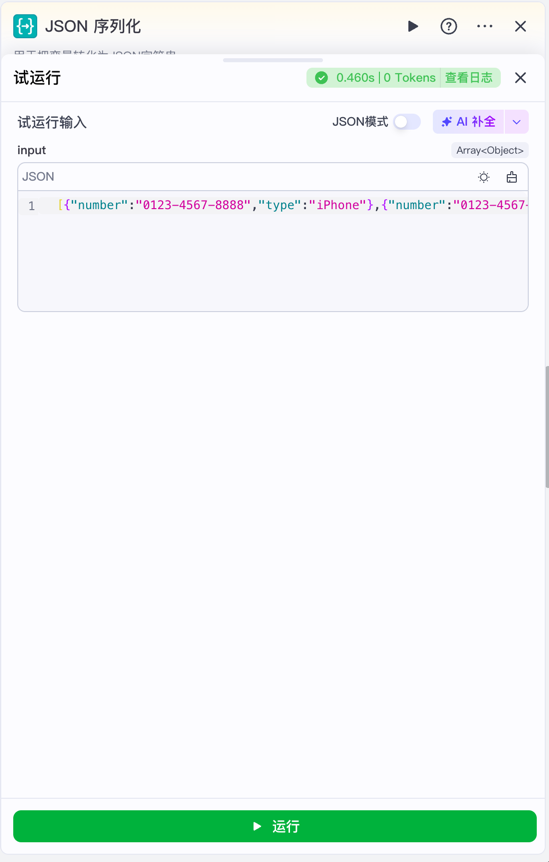
Task: Close the 试运行 panel
Action: (520, 78)
